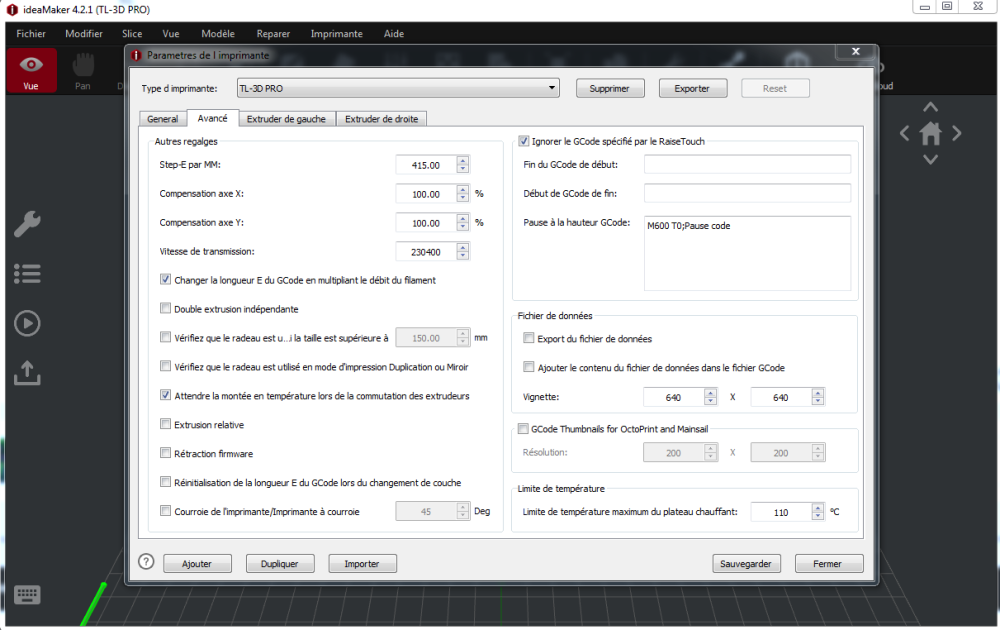Click the keyboard shortcuts icon
Image resolution: width=1000 pixels, height=630 pixels.
click(27, 595)
